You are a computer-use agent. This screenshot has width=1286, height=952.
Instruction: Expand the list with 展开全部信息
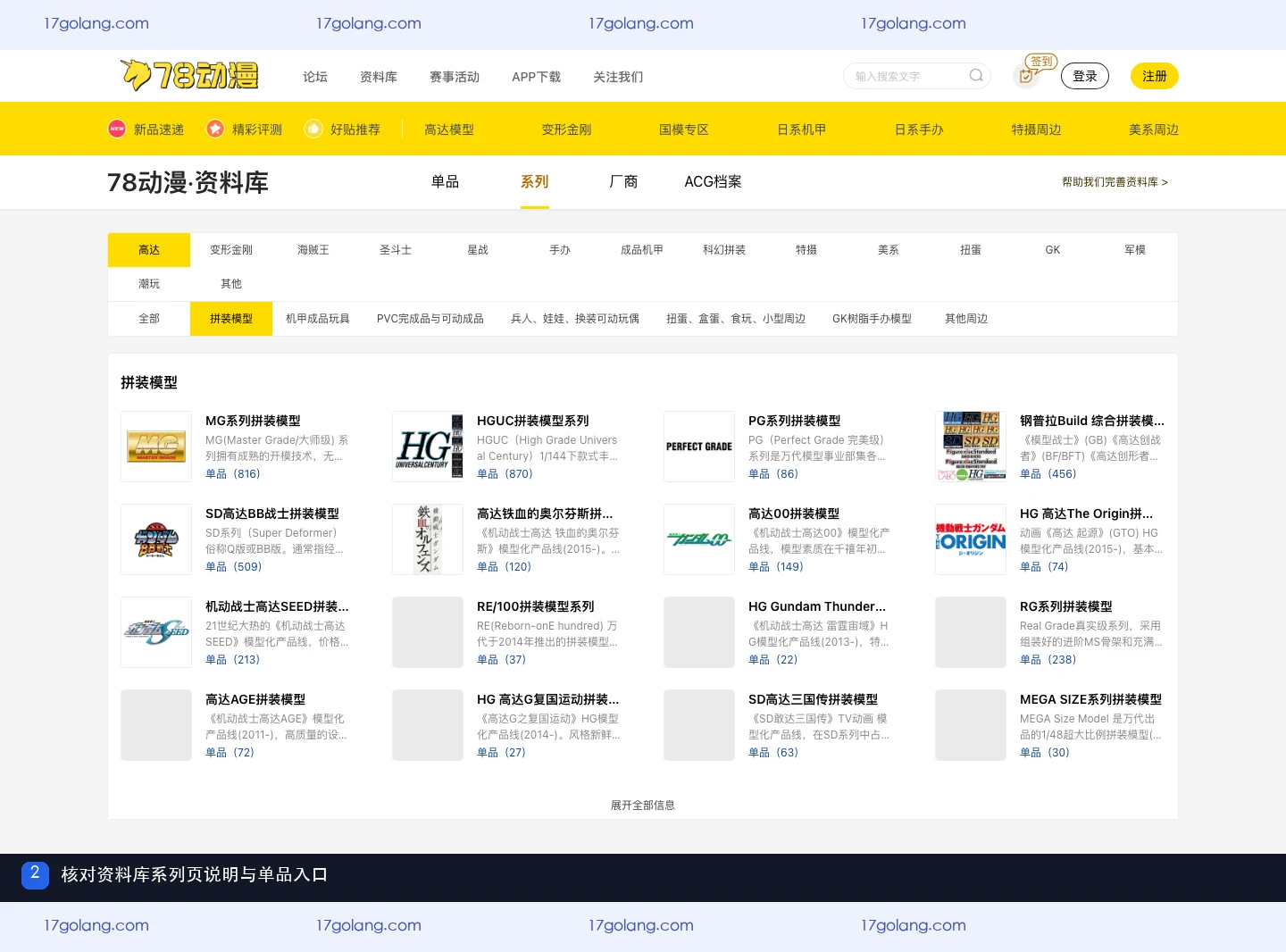pyautogui.click(x=643, y=805)
